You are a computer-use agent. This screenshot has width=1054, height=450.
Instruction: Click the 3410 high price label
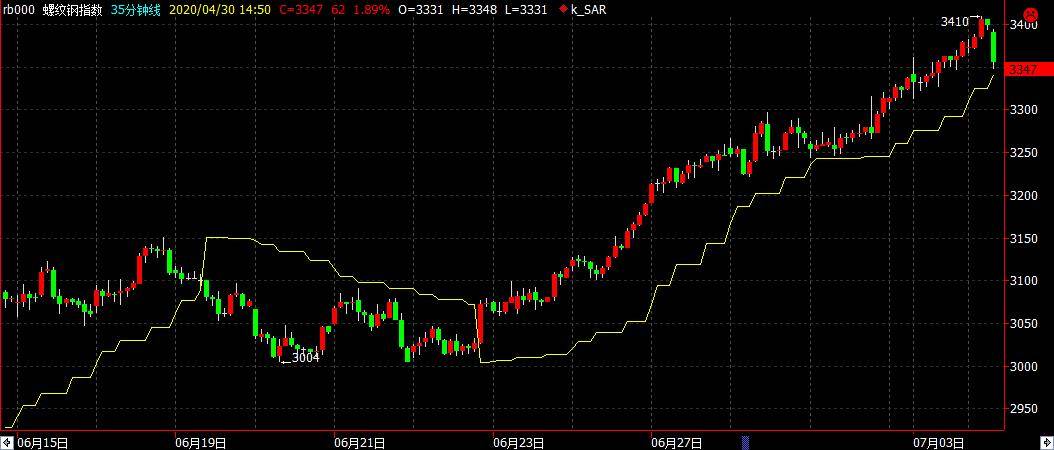pyautogui.click(x=955, y=22)
